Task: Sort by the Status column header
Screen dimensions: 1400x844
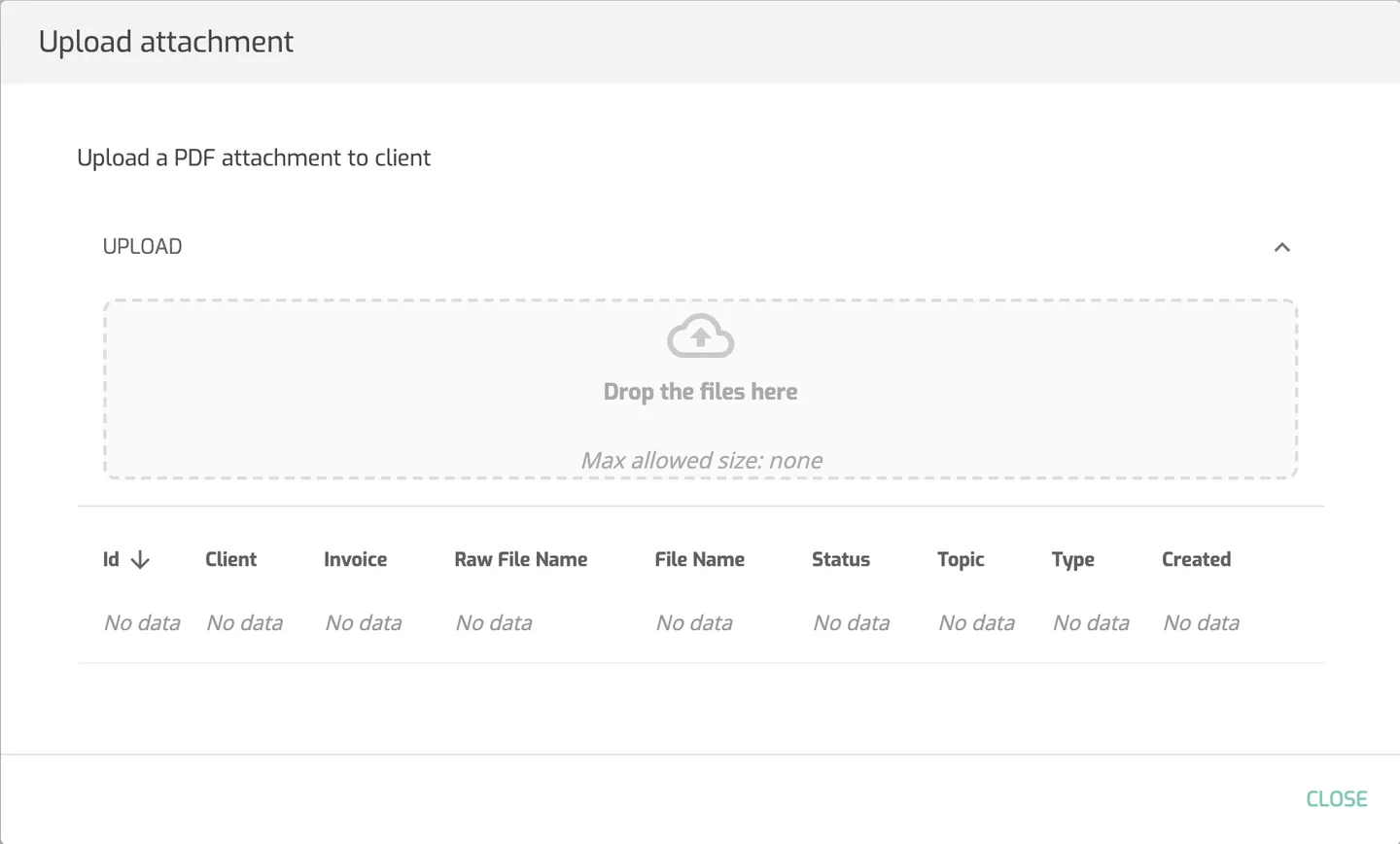Action: (x=841, y=559)
